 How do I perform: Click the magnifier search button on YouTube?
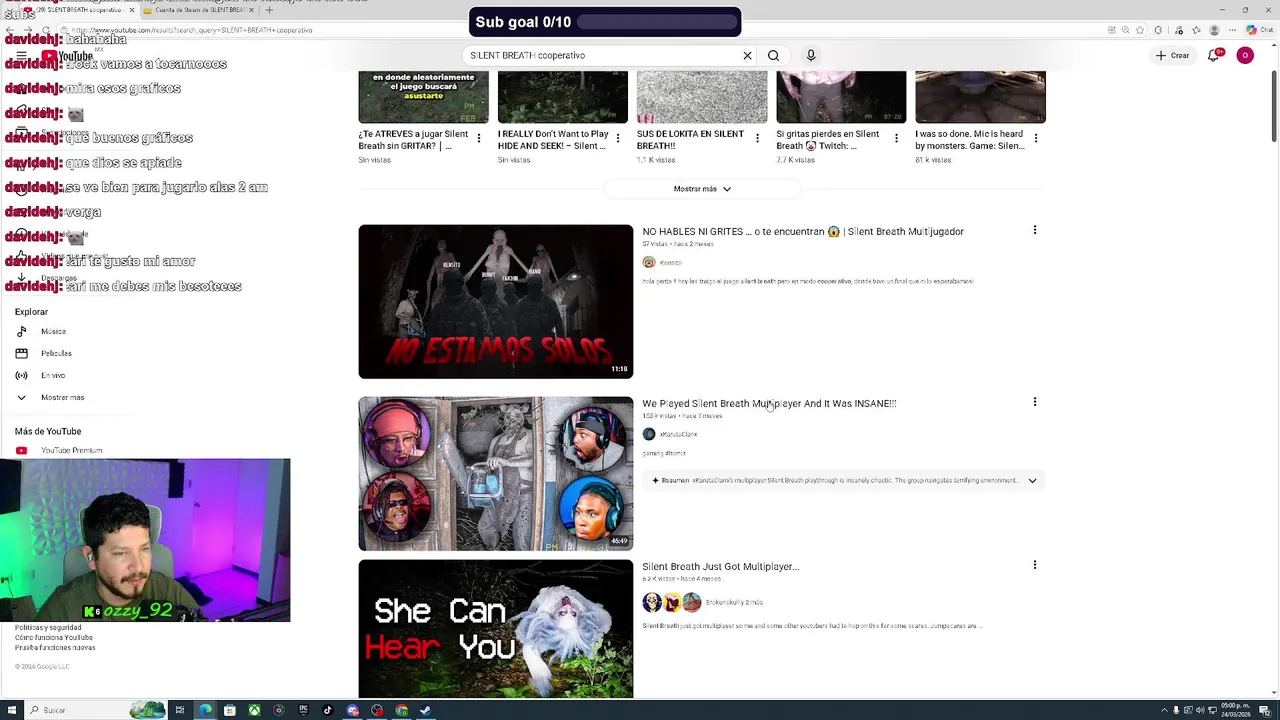(x=773, y=56)
